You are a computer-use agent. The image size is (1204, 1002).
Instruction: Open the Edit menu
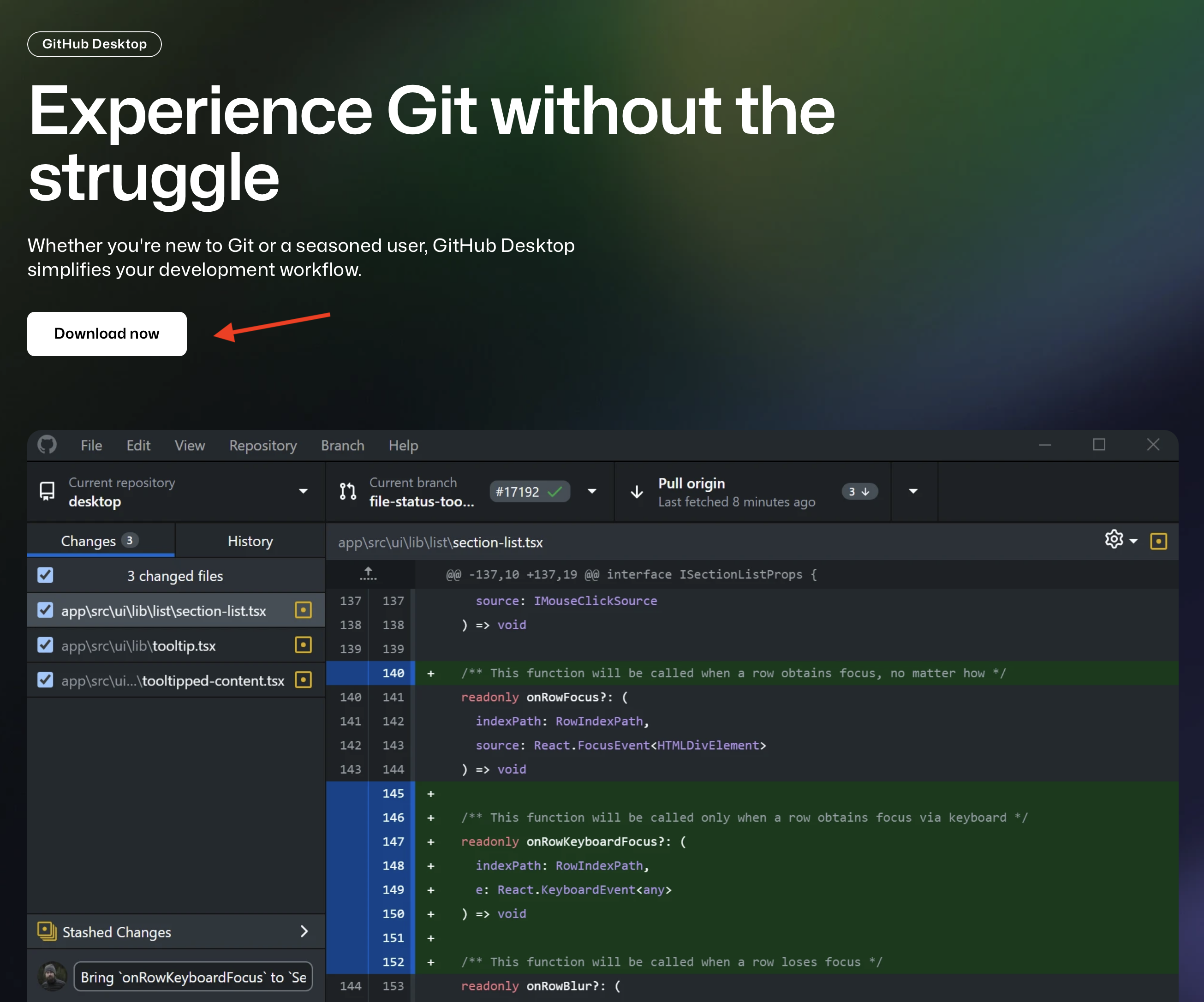point(138,445)
